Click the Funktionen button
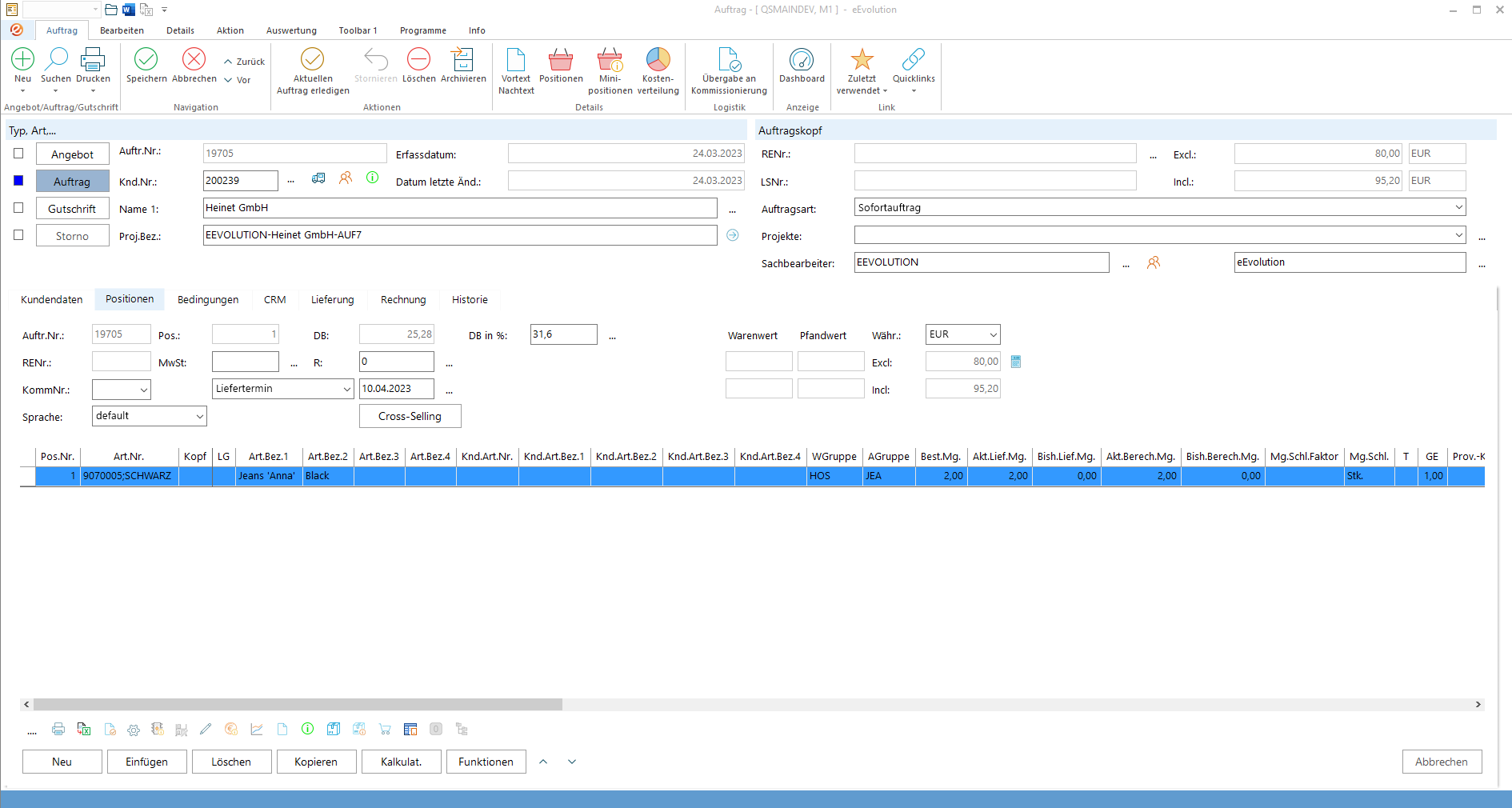 pos(486,762)
